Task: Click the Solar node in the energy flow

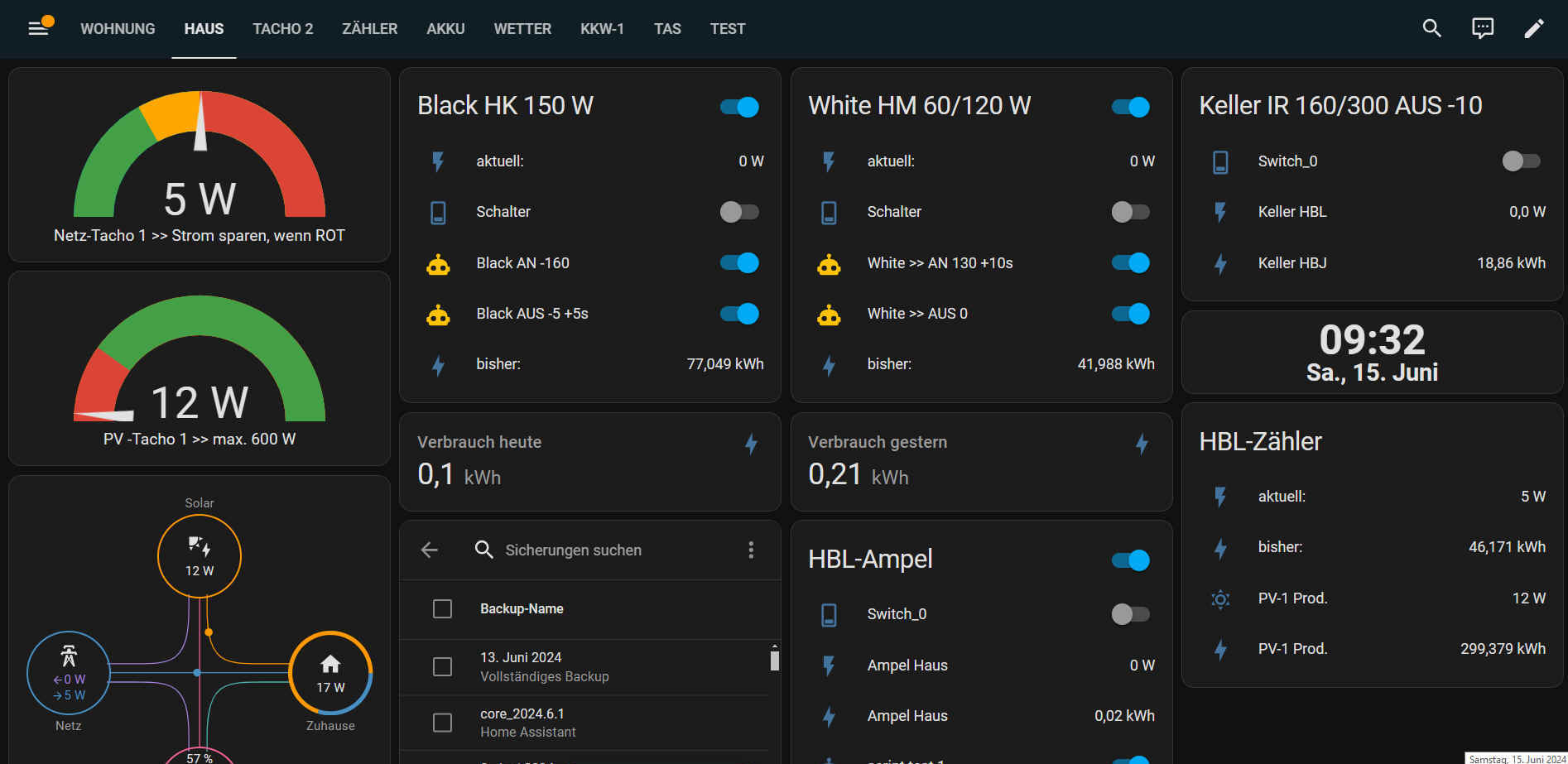Action: pos(200,556)
